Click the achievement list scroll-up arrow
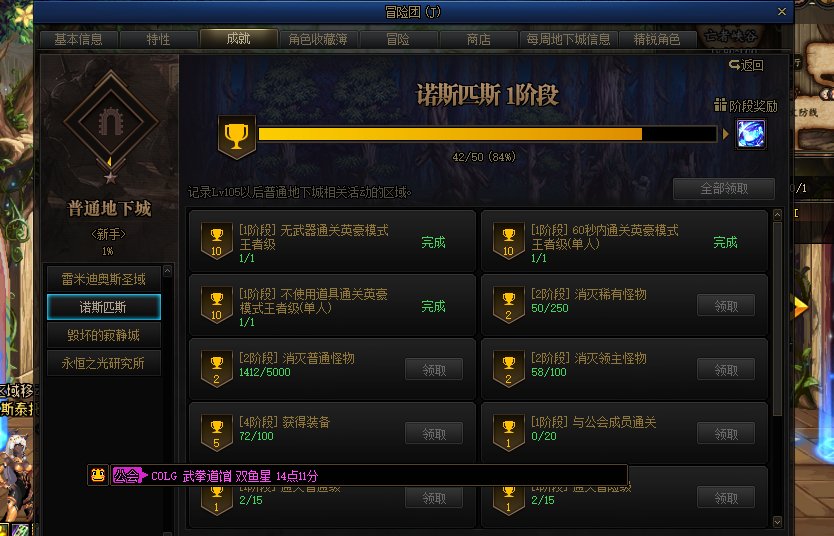Image resolution: width=834 pixels, height=536 pixels. click(777, 214)
